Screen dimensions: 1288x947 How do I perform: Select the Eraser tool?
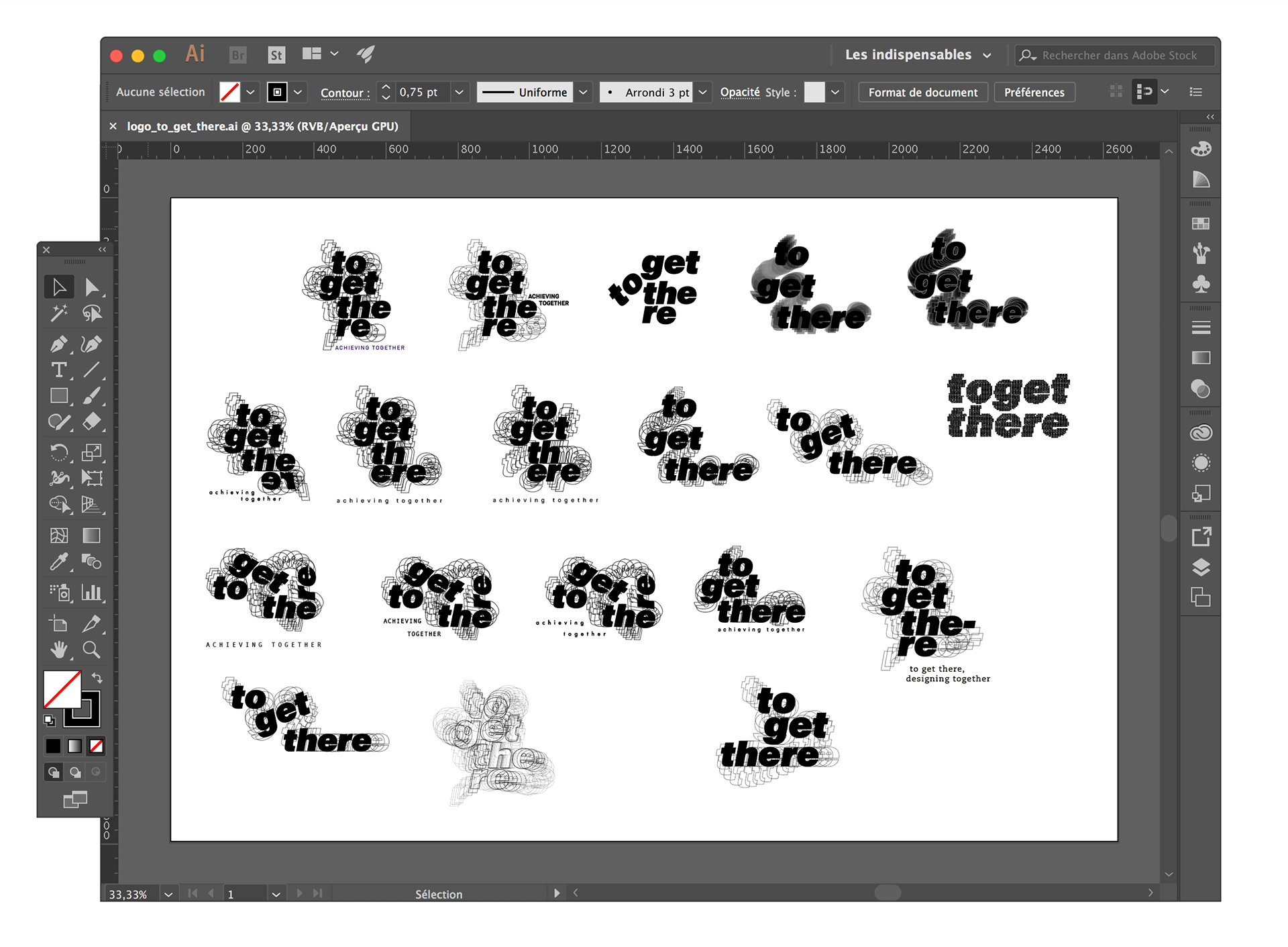(91, 421)
